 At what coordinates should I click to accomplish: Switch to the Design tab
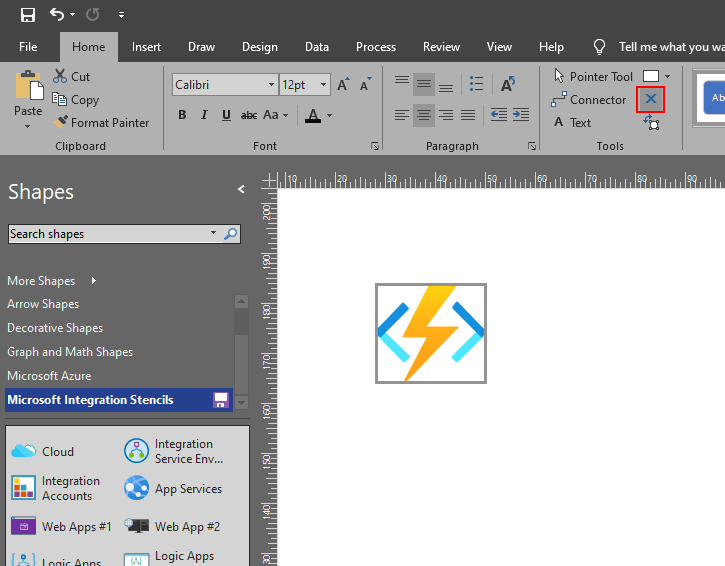click(260, 47)
